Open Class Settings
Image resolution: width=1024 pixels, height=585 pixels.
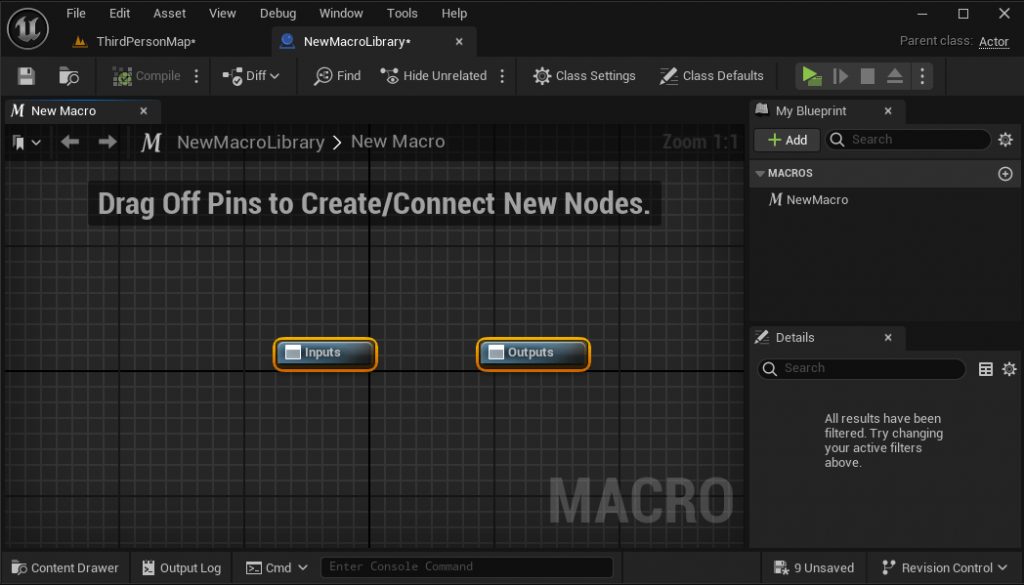(584, 75)
